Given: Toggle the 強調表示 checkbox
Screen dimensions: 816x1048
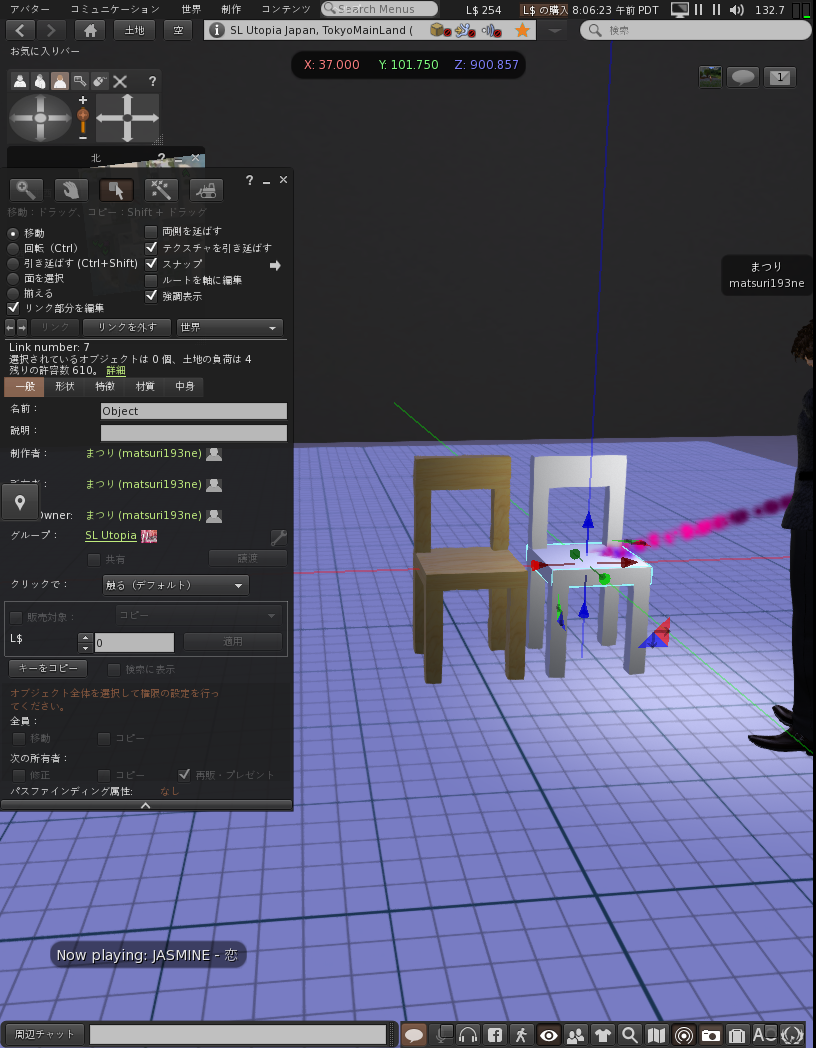Looking at the screenshot, I should pyautogui.click(x=151, y=295).
